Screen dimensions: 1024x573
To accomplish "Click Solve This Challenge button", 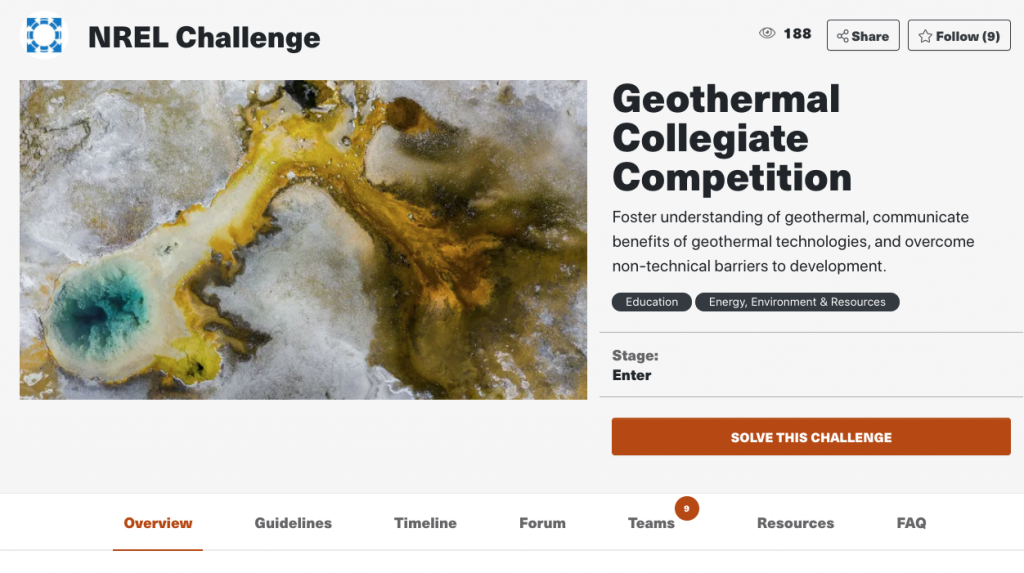I will point(810,436).
